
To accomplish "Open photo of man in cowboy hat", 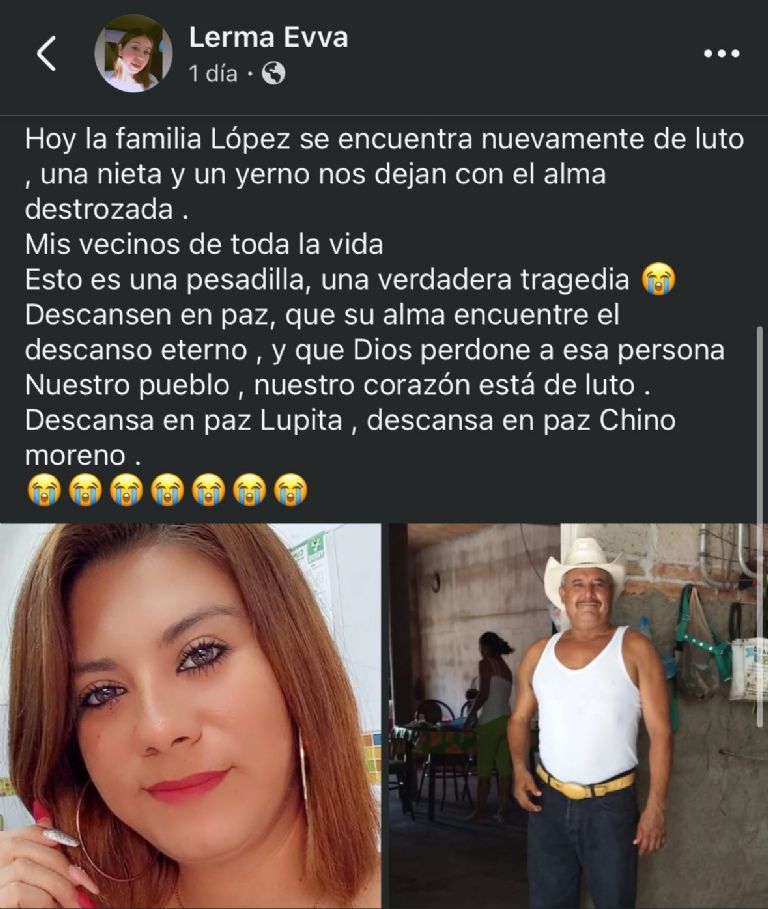I will click(578, 716).
